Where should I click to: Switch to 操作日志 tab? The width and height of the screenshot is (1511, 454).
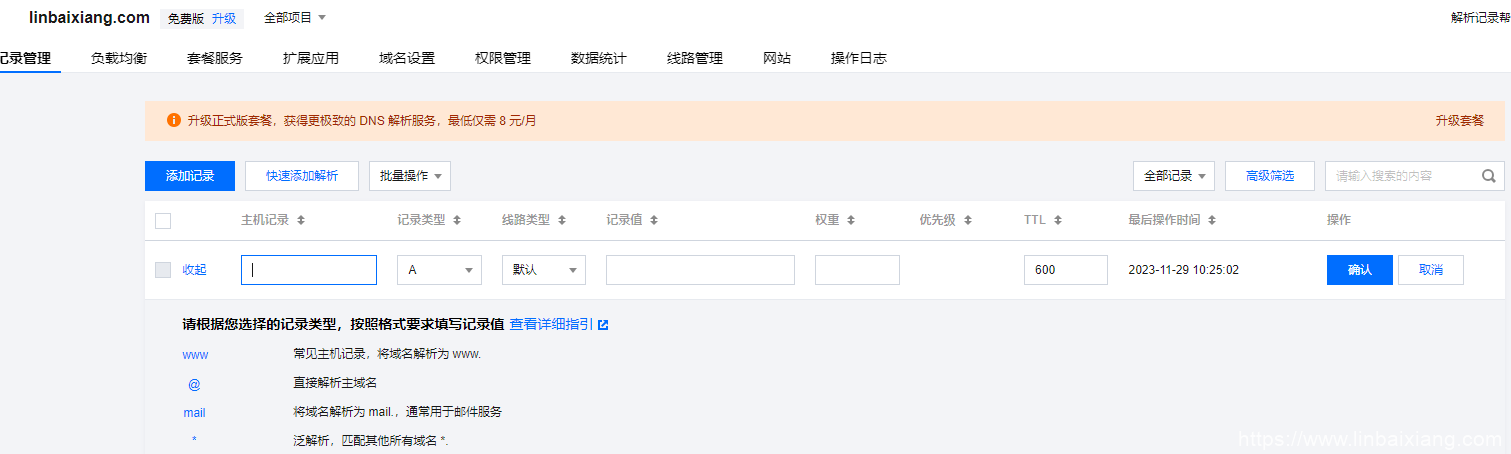pyautogui.click(x=859, y=58)
